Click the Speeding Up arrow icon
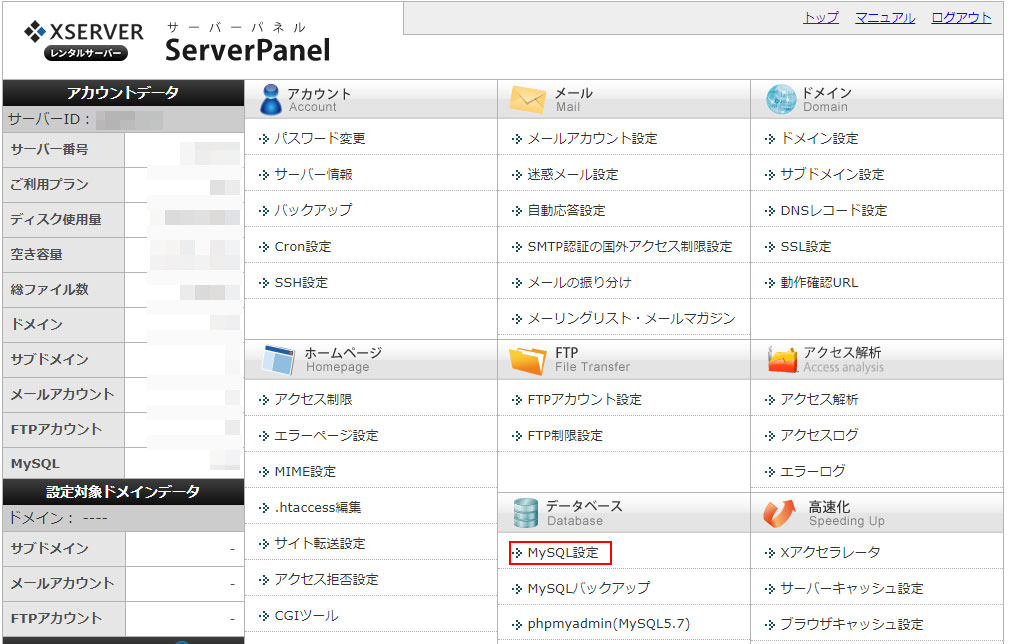1009x644 pixels. (779, 513)
